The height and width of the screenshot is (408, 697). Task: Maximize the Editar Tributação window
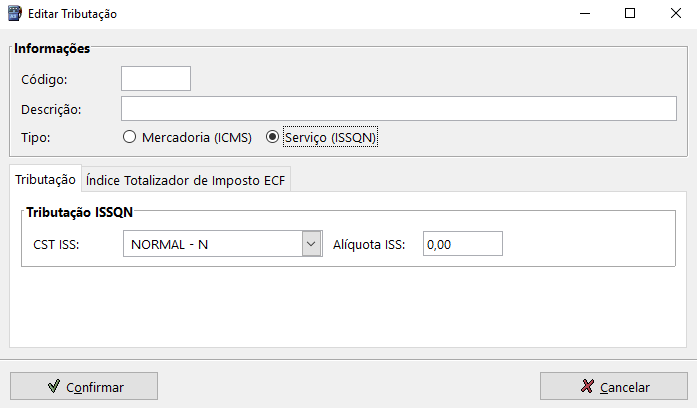pos(630,14)
